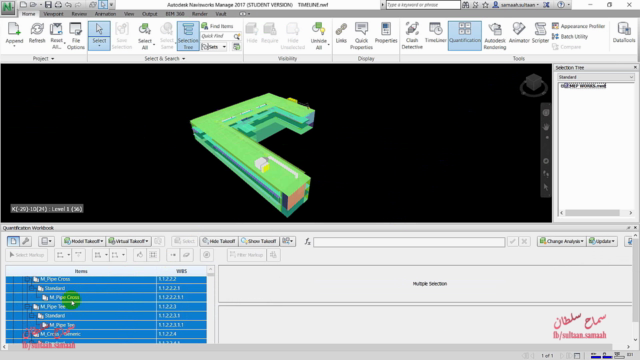Open the Standard dropdown in Selection Tree

[596, 77]
